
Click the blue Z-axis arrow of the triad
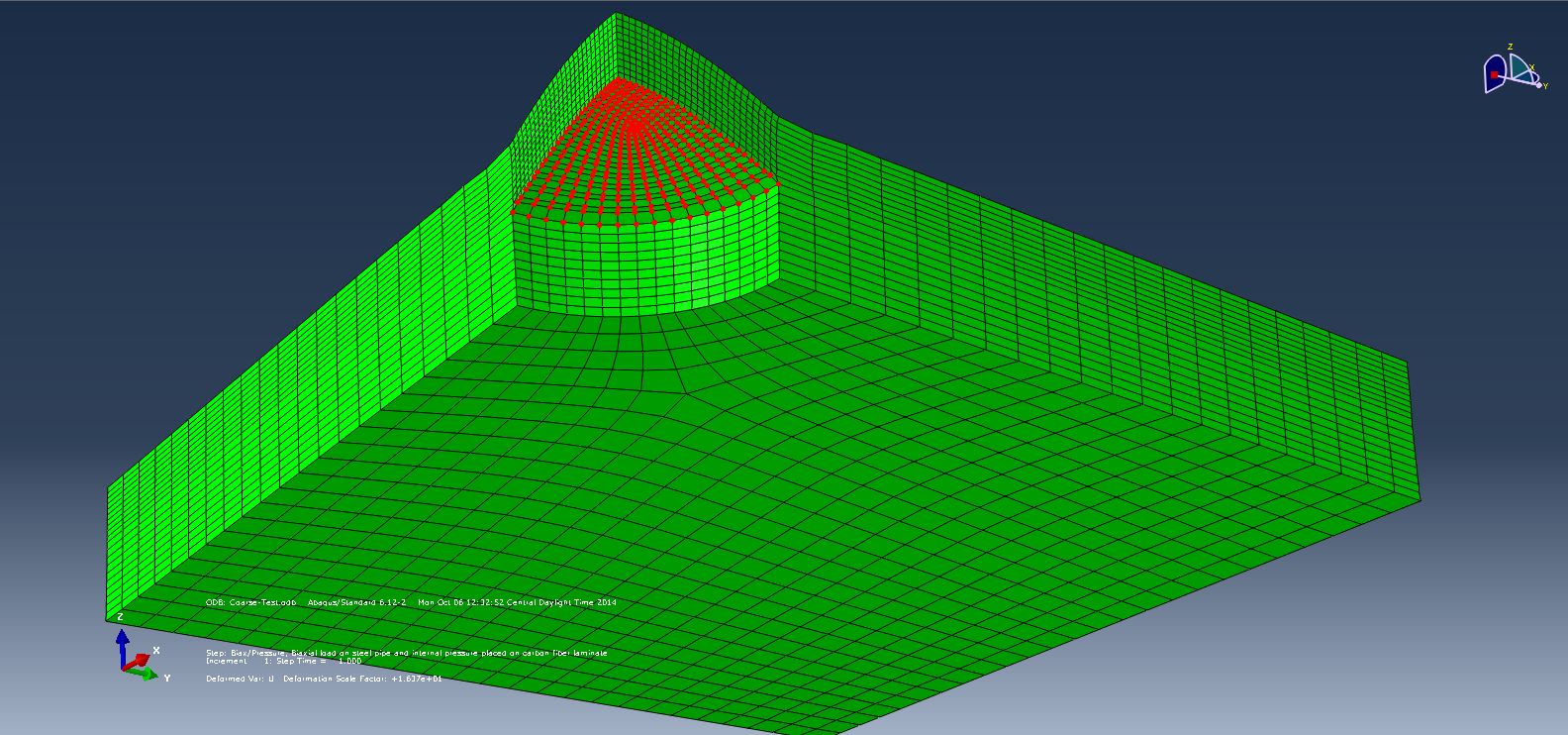pos(122,645)
